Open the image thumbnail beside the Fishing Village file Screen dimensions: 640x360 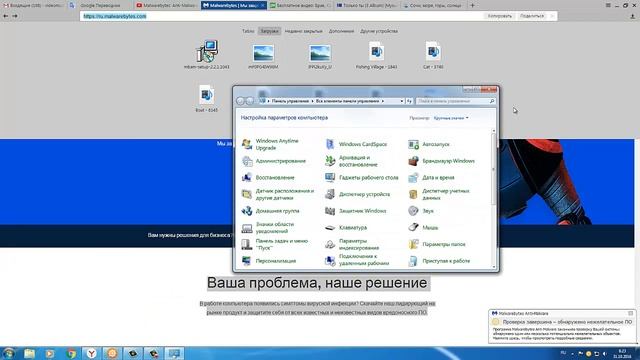point(320,54)
